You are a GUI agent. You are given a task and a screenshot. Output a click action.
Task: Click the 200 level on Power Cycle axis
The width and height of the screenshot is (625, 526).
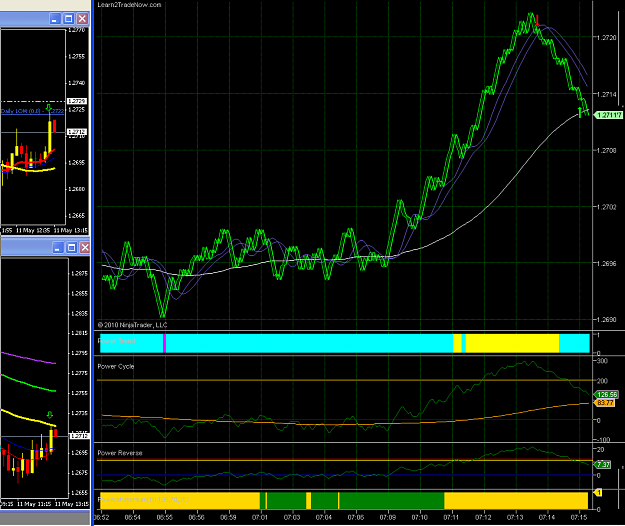click(x=602, y=381)
